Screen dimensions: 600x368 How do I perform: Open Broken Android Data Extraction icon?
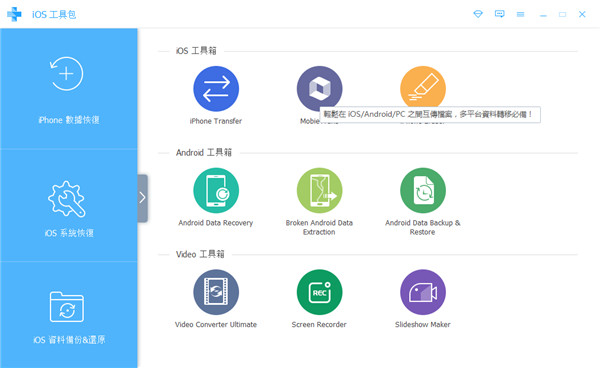320,191
